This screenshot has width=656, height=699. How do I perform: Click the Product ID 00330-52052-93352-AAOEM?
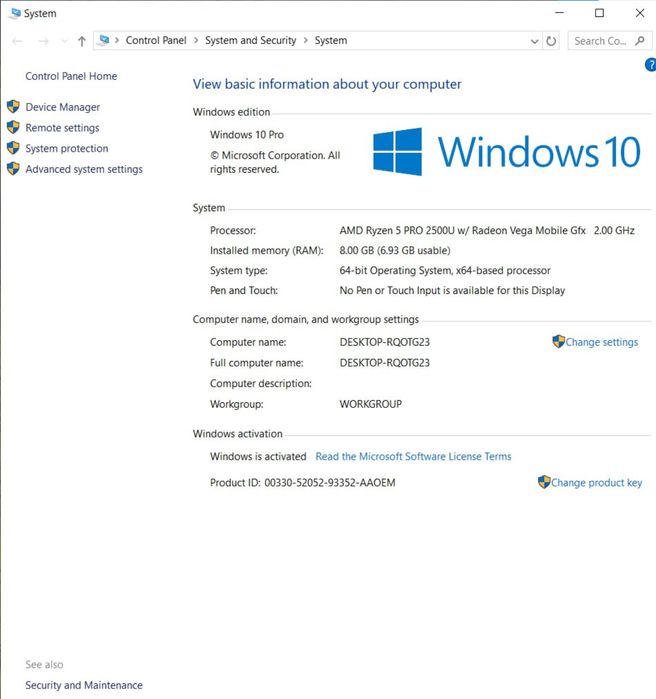pos(303,482)
